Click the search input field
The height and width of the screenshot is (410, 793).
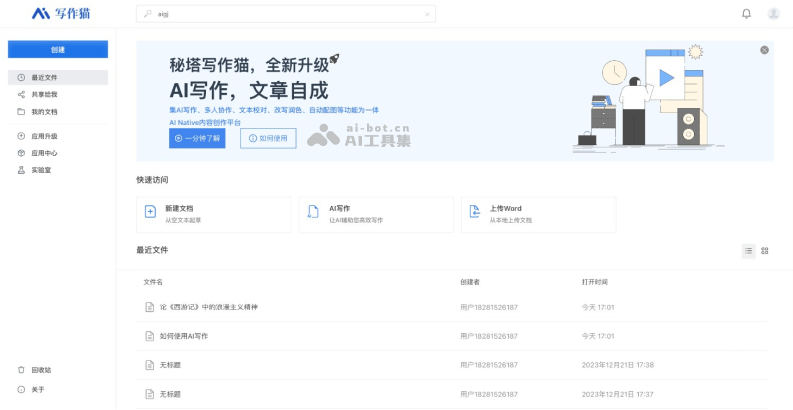pos(285,14)
